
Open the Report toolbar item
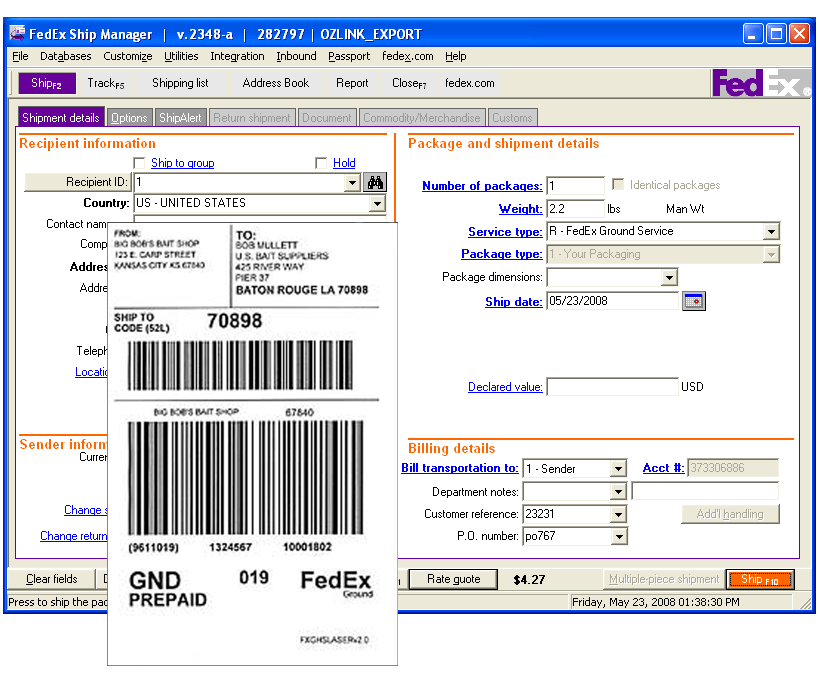(352, 83)
